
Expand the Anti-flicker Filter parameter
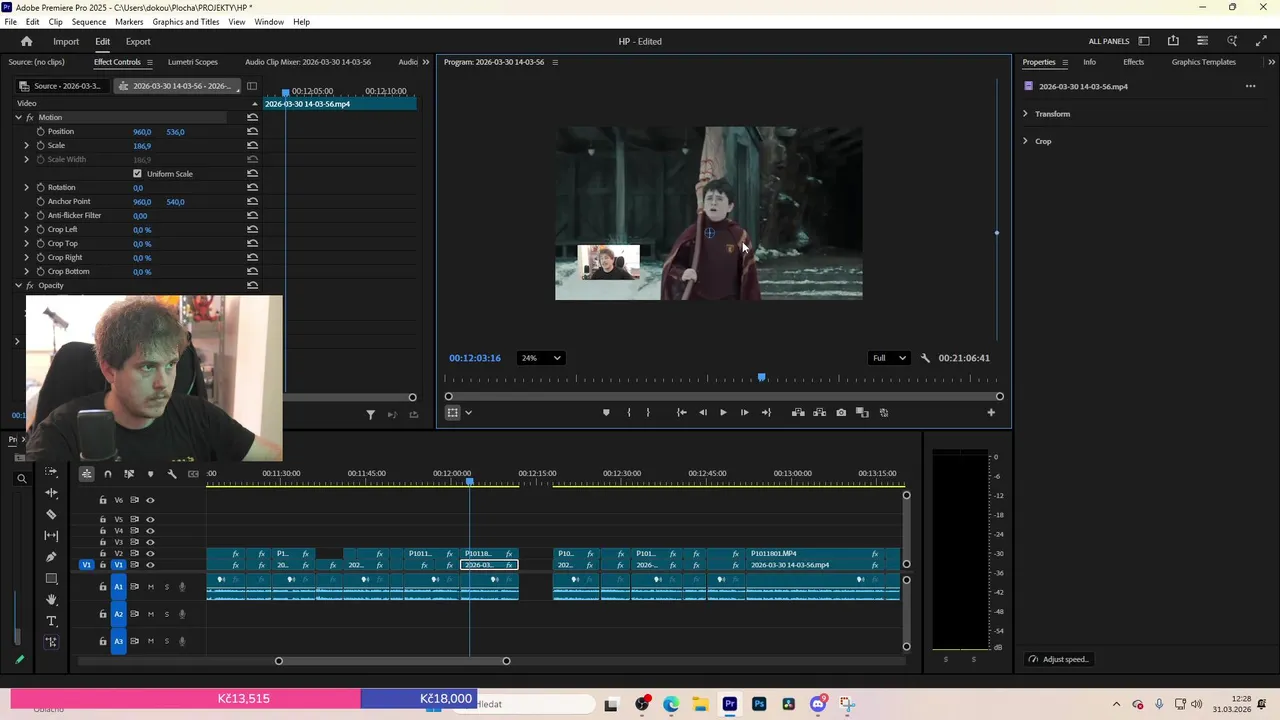(x=27, y=215)
